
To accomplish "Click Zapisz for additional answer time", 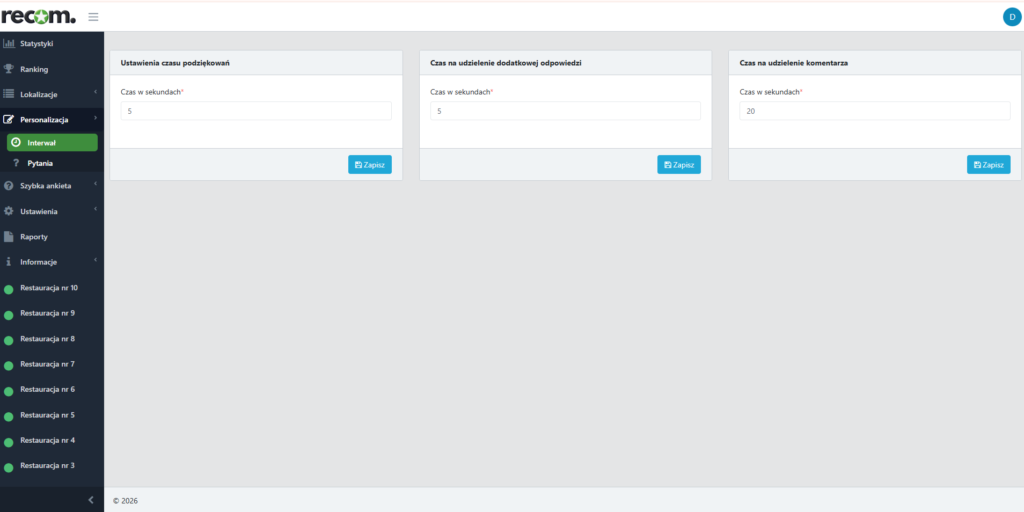I will [679, 165].
